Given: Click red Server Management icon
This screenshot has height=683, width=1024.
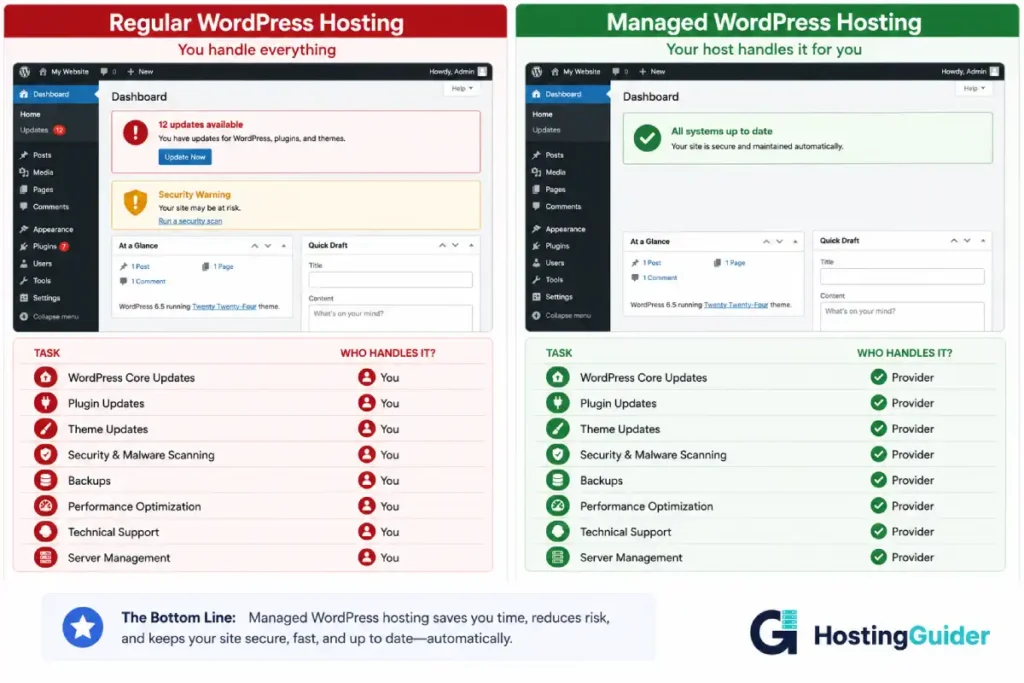Looking at the screenshot, I should coord(46,558).
